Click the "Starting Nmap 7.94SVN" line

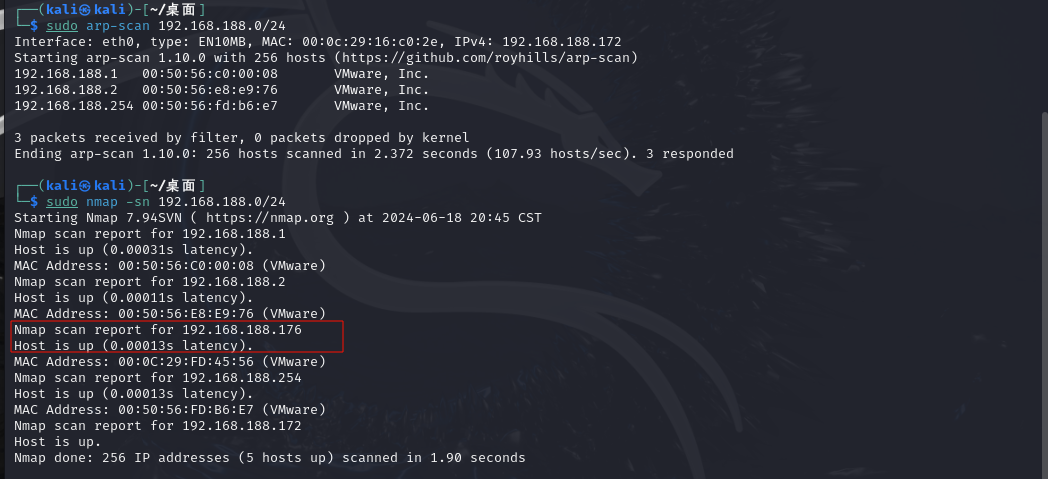277,218
